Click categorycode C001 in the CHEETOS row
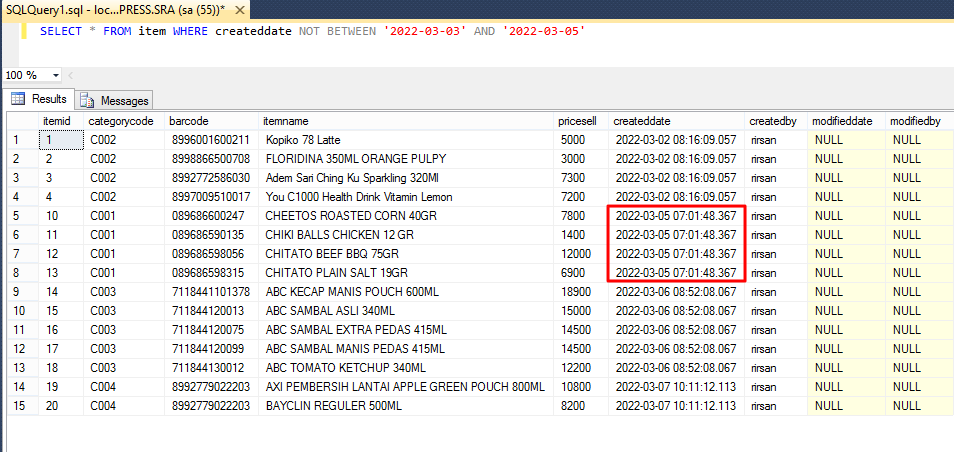The image size is (954, 452). coord(124,216)
